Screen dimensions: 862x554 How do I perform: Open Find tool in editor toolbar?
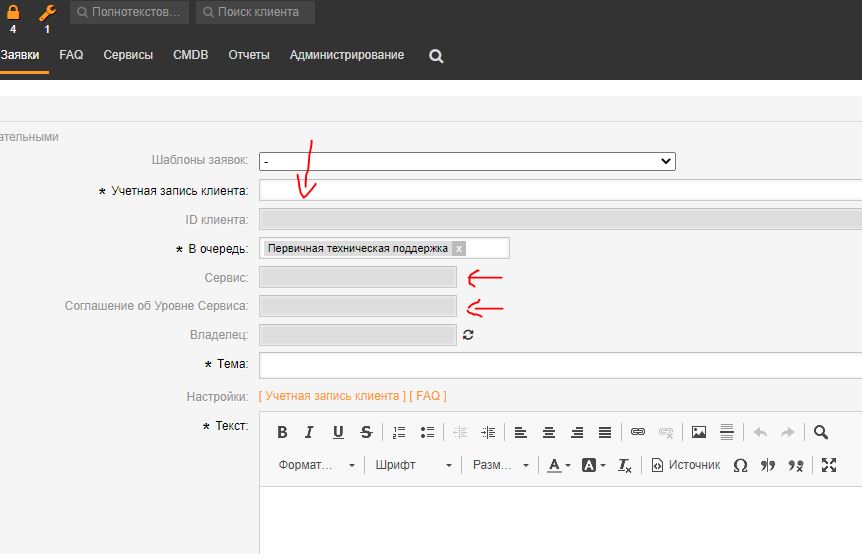[x=821, y=433]
